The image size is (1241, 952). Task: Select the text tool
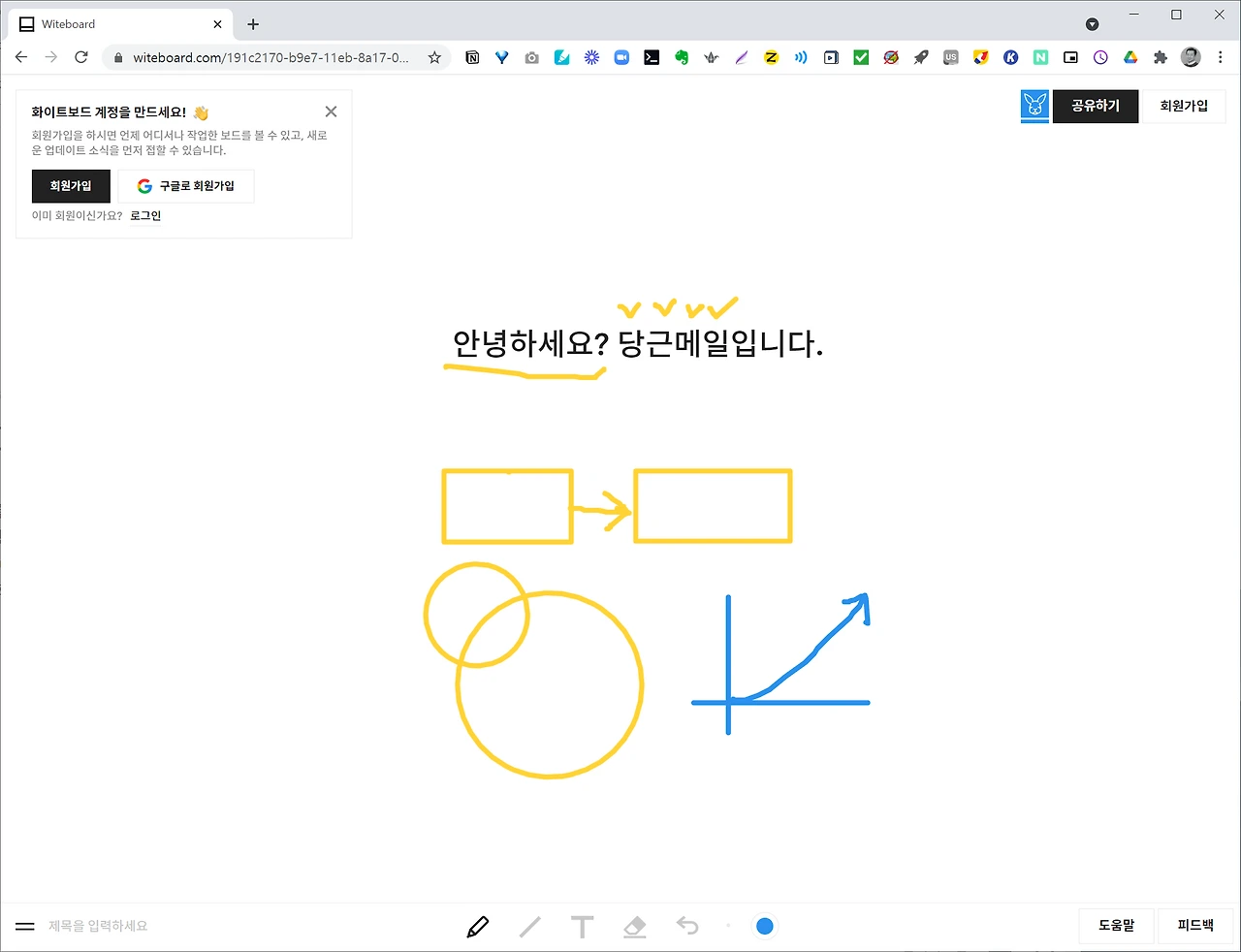click(x=582, y=927)
